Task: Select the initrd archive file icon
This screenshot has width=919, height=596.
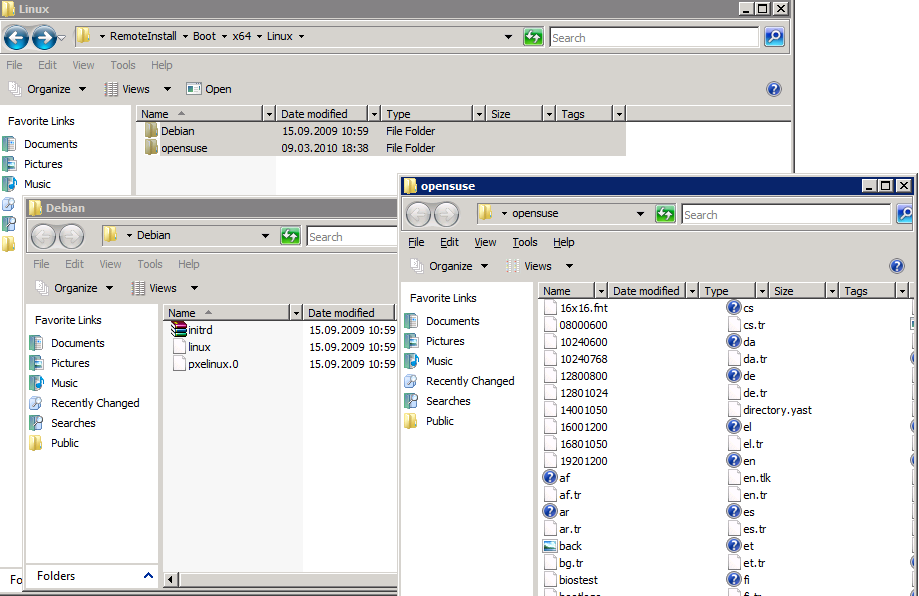Action: pos(179,329)
